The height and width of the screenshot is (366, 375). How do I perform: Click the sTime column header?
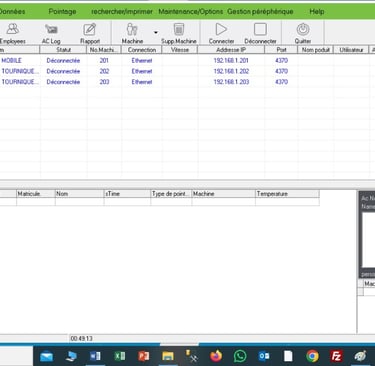click(127, 194)
